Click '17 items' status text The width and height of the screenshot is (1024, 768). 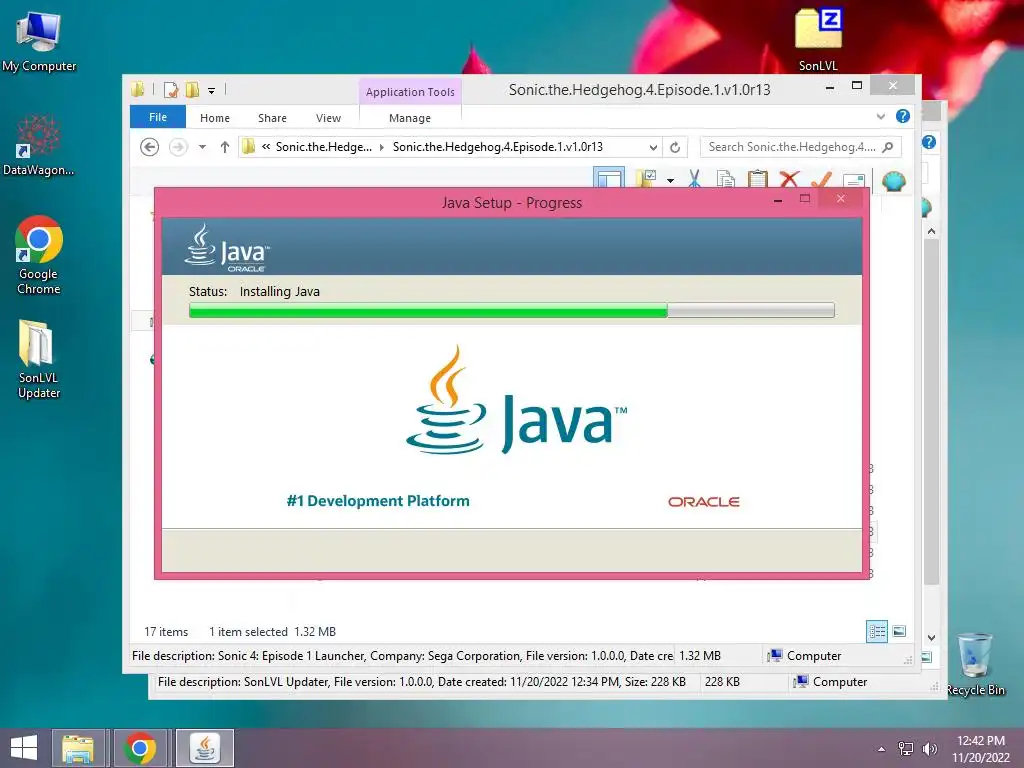pos(166,632)
